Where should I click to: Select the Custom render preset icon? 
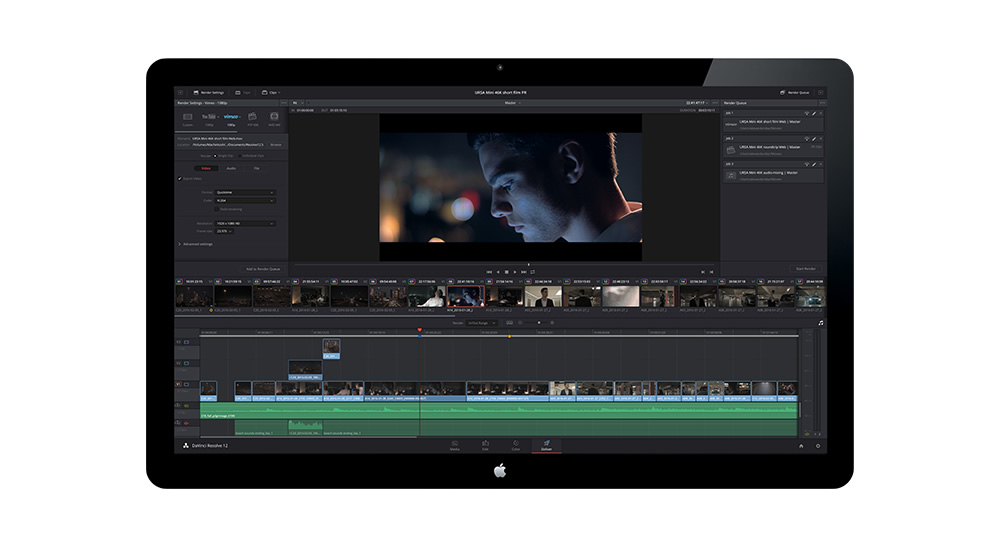187,117
